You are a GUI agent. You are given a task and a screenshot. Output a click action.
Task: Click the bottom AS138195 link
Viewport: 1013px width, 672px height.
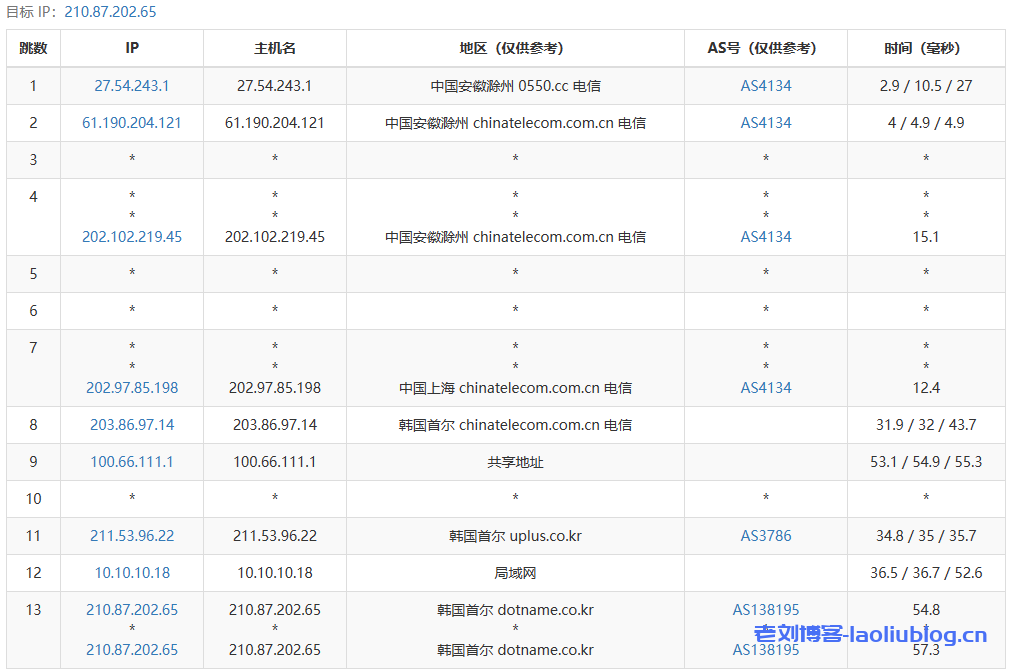pos(765,649)
